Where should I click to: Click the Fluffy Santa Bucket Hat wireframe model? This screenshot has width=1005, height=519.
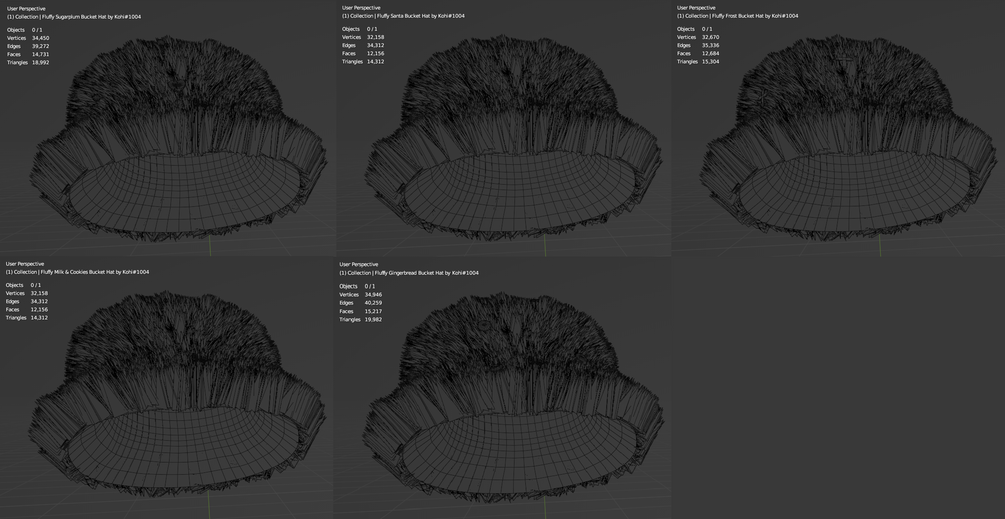513,138
